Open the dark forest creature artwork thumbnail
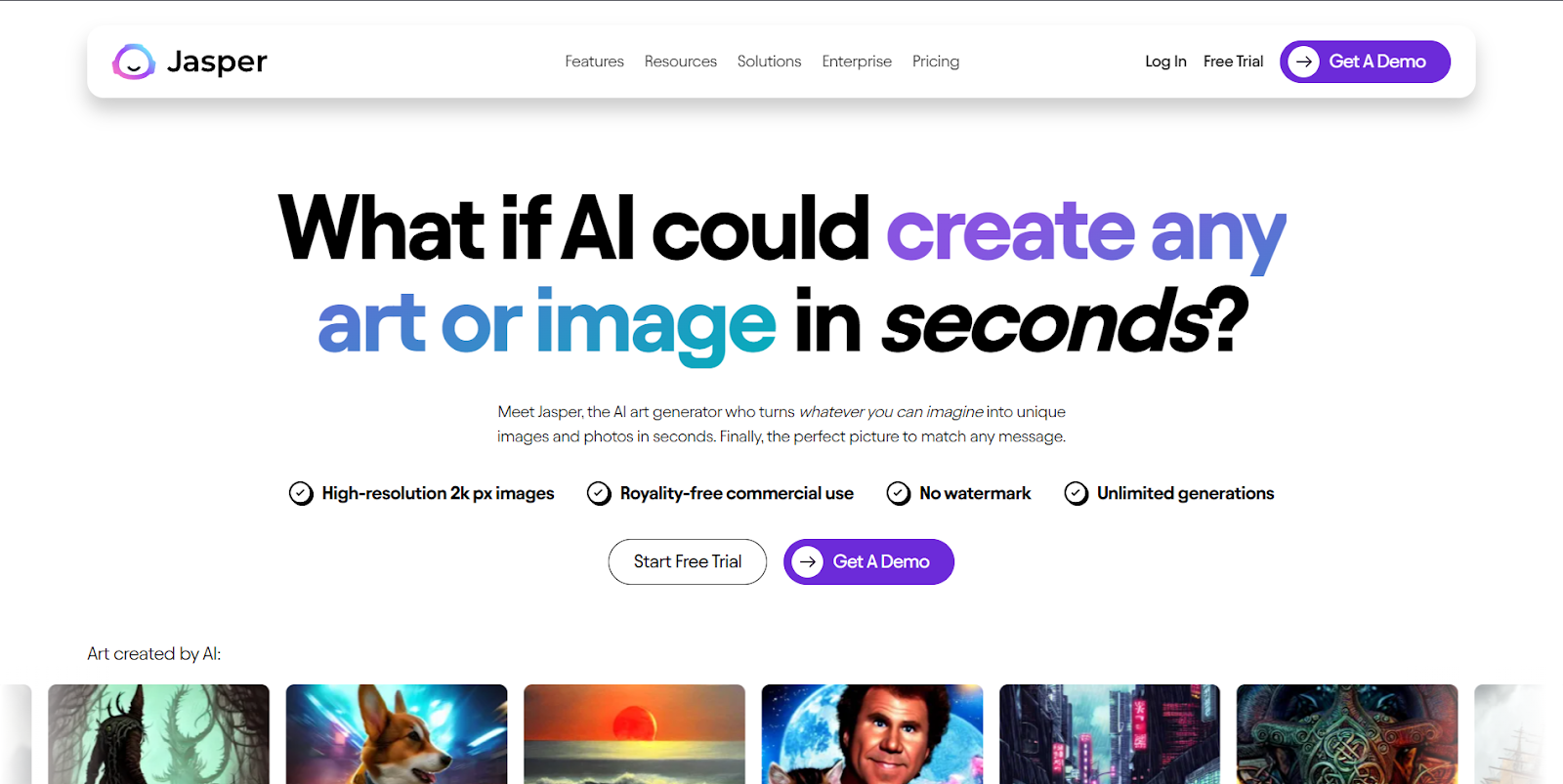This screenshot has height=784, width=1563. click(x=158, y=734)
